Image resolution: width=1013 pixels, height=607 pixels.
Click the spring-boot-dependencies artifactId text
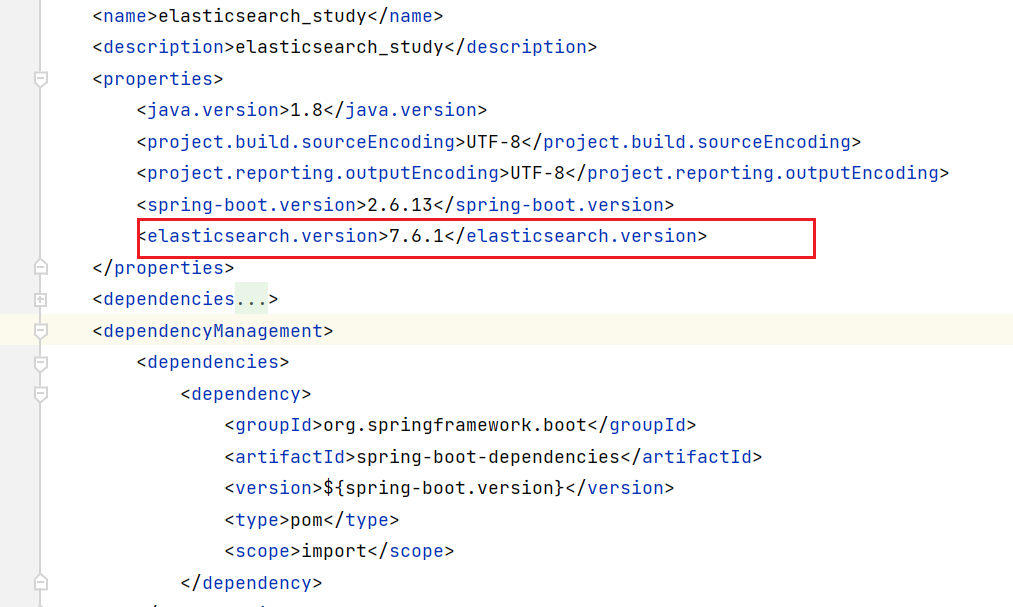[488, 457]
